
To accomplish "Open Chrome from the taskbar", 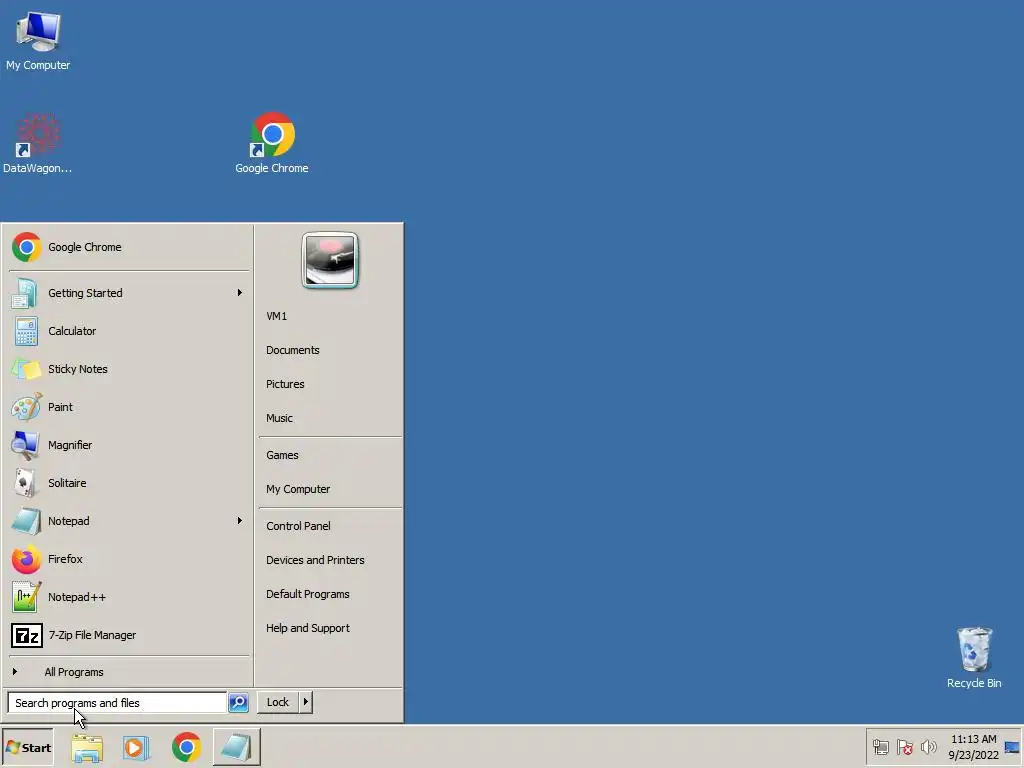I will [186, 747].
